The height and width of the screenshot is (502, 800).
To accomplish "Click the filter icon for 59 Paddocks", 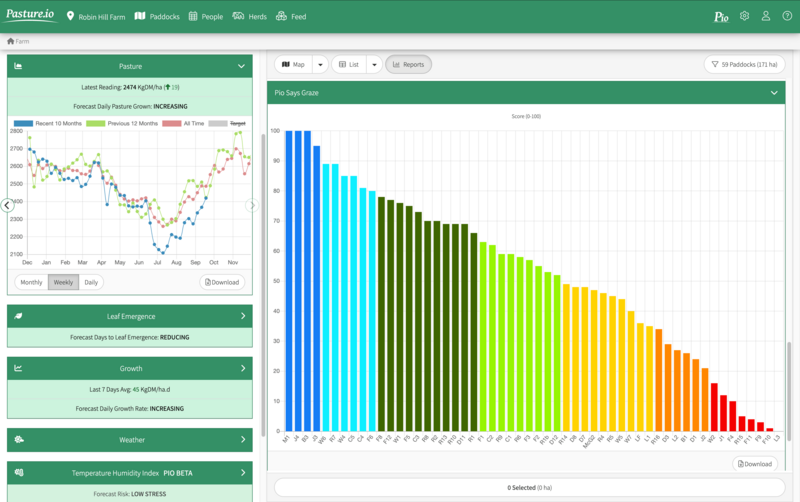I will 715,65.
